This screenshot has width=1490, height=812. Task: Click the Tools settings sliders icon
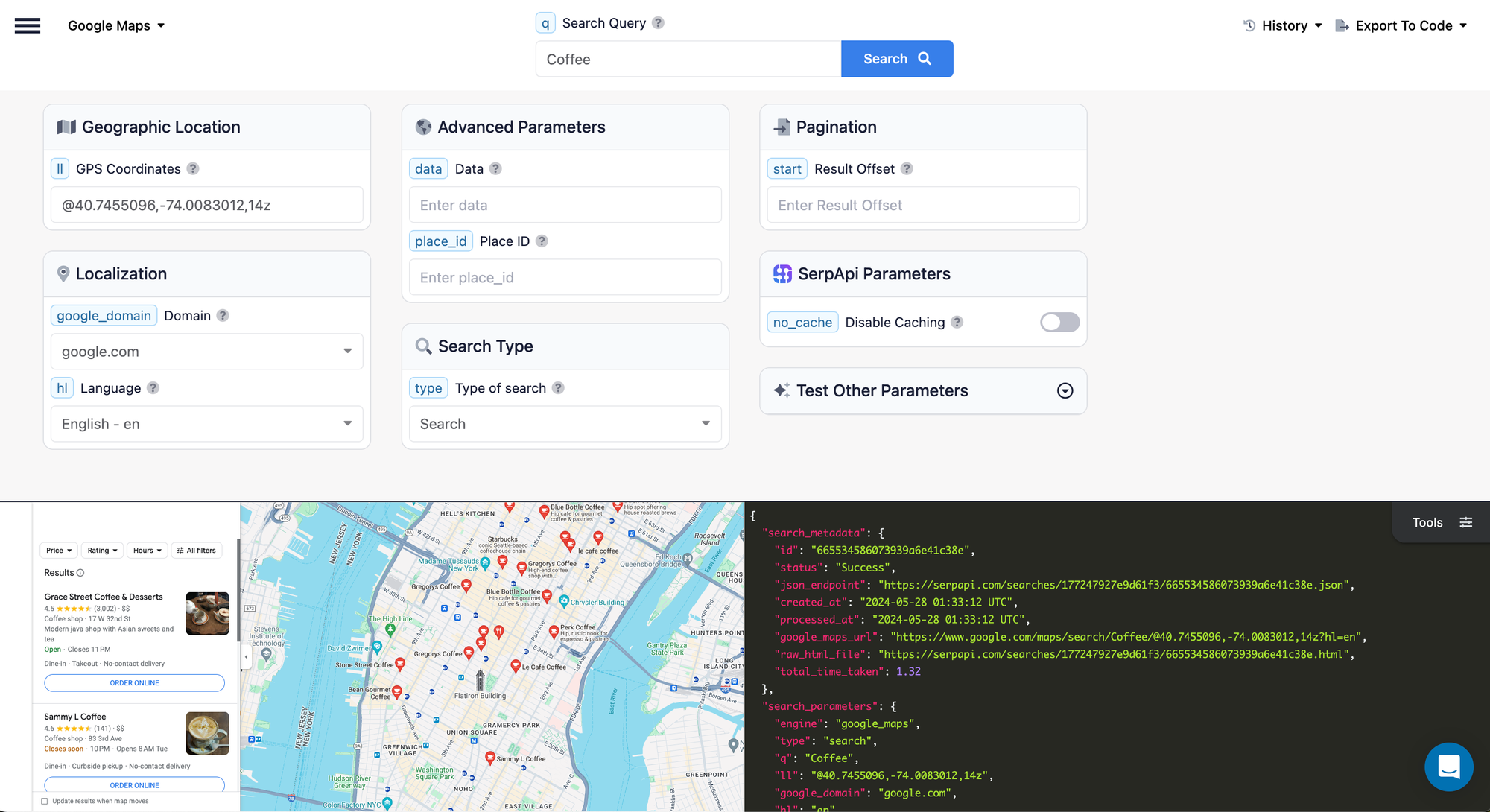pyautogui.click(x=1465, y=522)
